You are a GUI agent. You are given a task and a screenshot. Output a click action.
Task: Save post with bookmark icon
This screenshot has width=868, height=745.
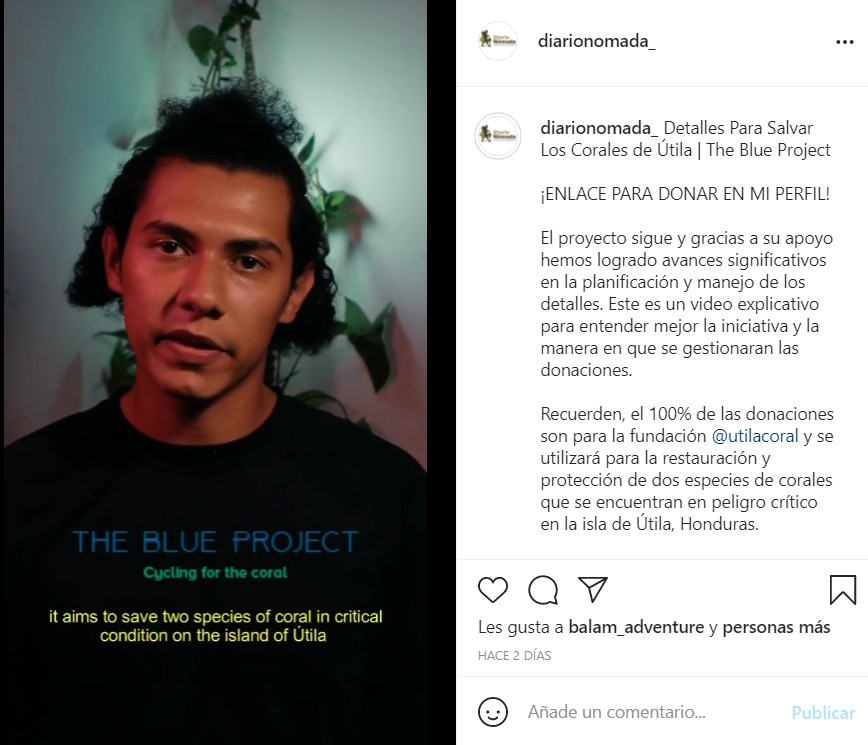(843, 590)
